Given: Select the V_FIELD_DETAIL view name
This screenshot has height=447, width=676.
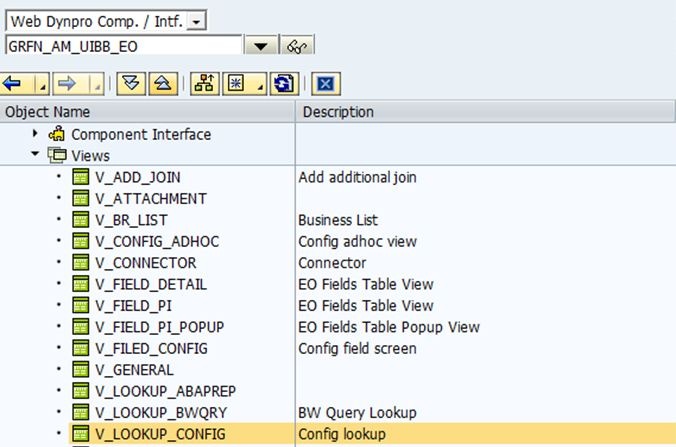Looking at the screenshot, I should pyautogui.click(x=151, y=284).
